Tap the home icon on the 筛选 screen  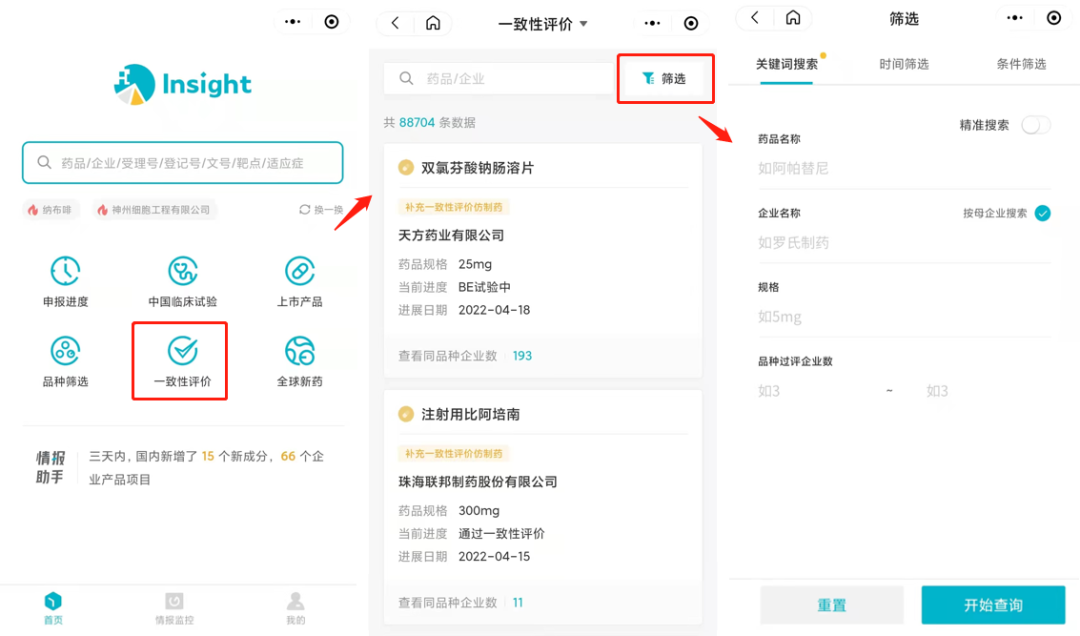click(x=793, y=17)
